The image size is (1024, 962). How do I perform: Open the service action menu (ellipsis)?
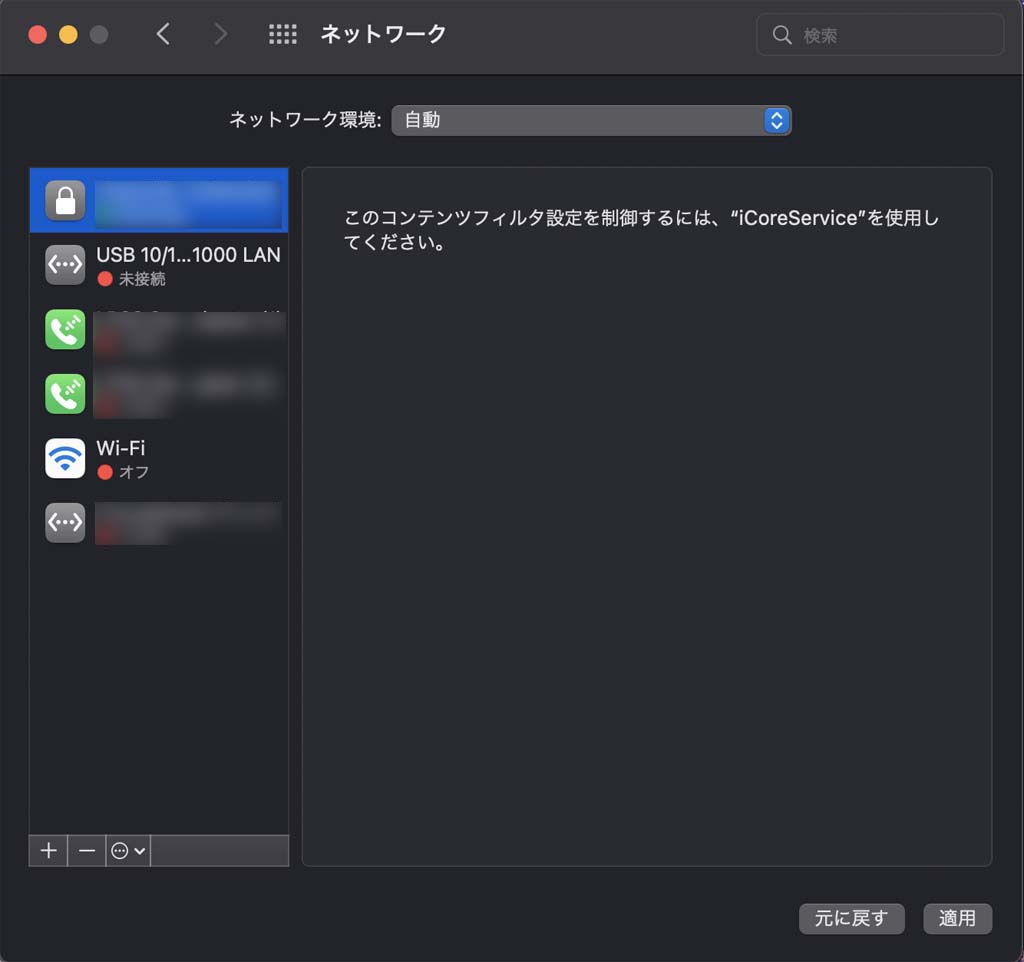tap(128, 851)
